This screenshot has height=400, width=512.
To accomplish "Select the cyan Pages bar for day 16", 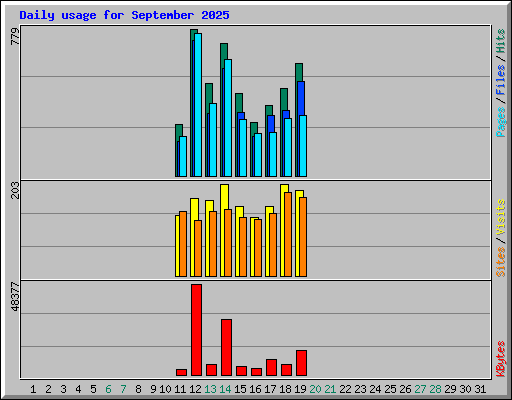I will point(258,155).
